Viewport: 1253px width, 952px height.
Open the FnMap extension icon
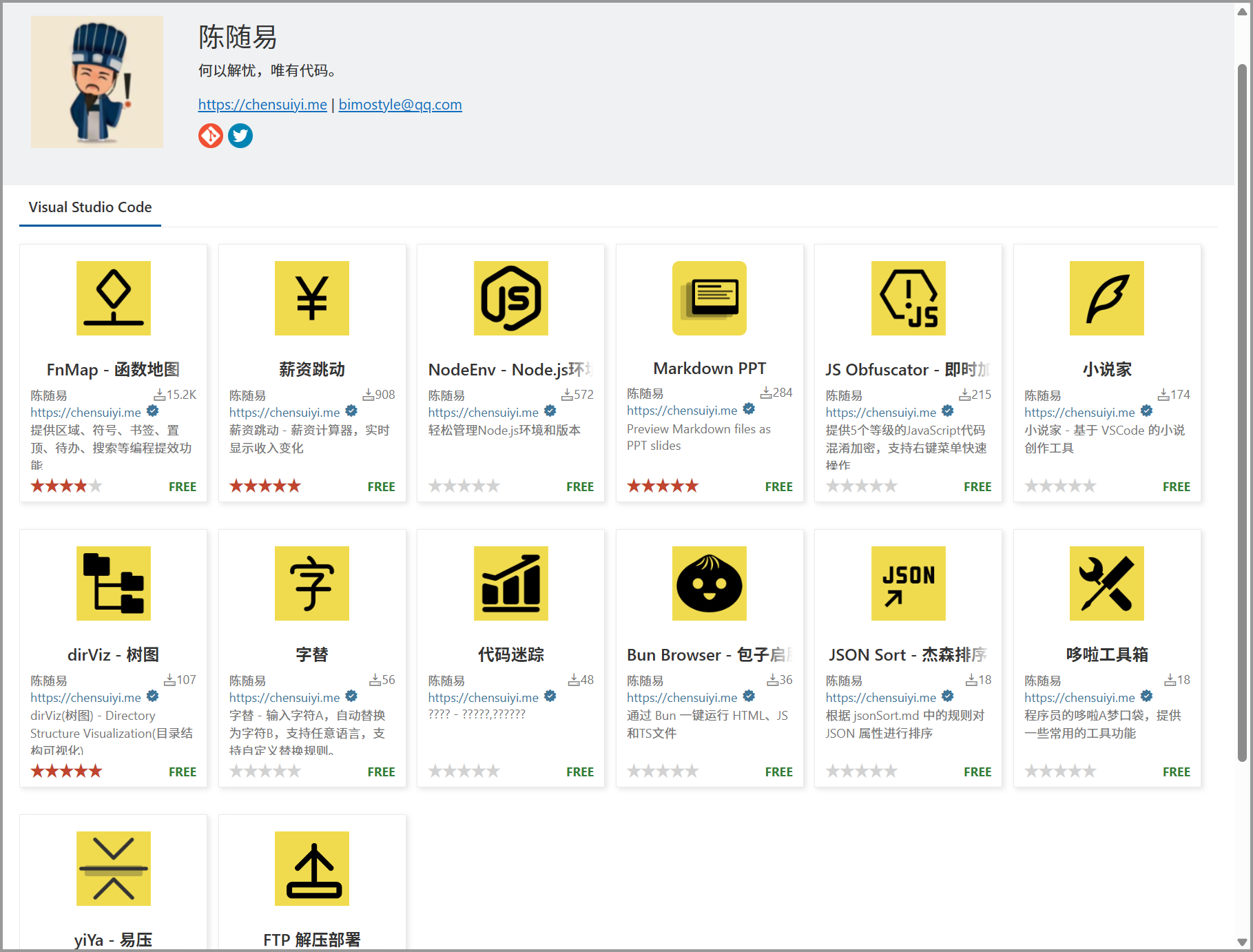[114, 298]
